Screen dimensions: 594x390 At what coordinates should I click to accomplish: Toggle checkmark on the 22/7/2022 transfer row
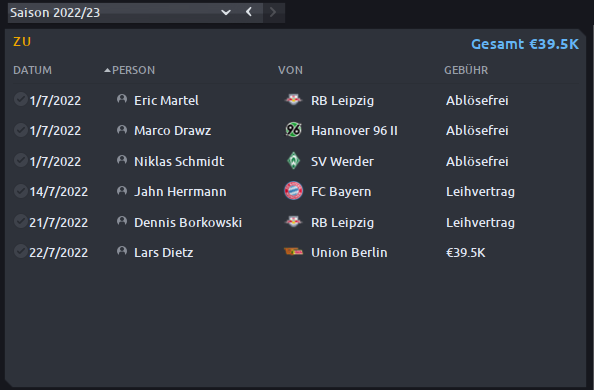(20, 251)
